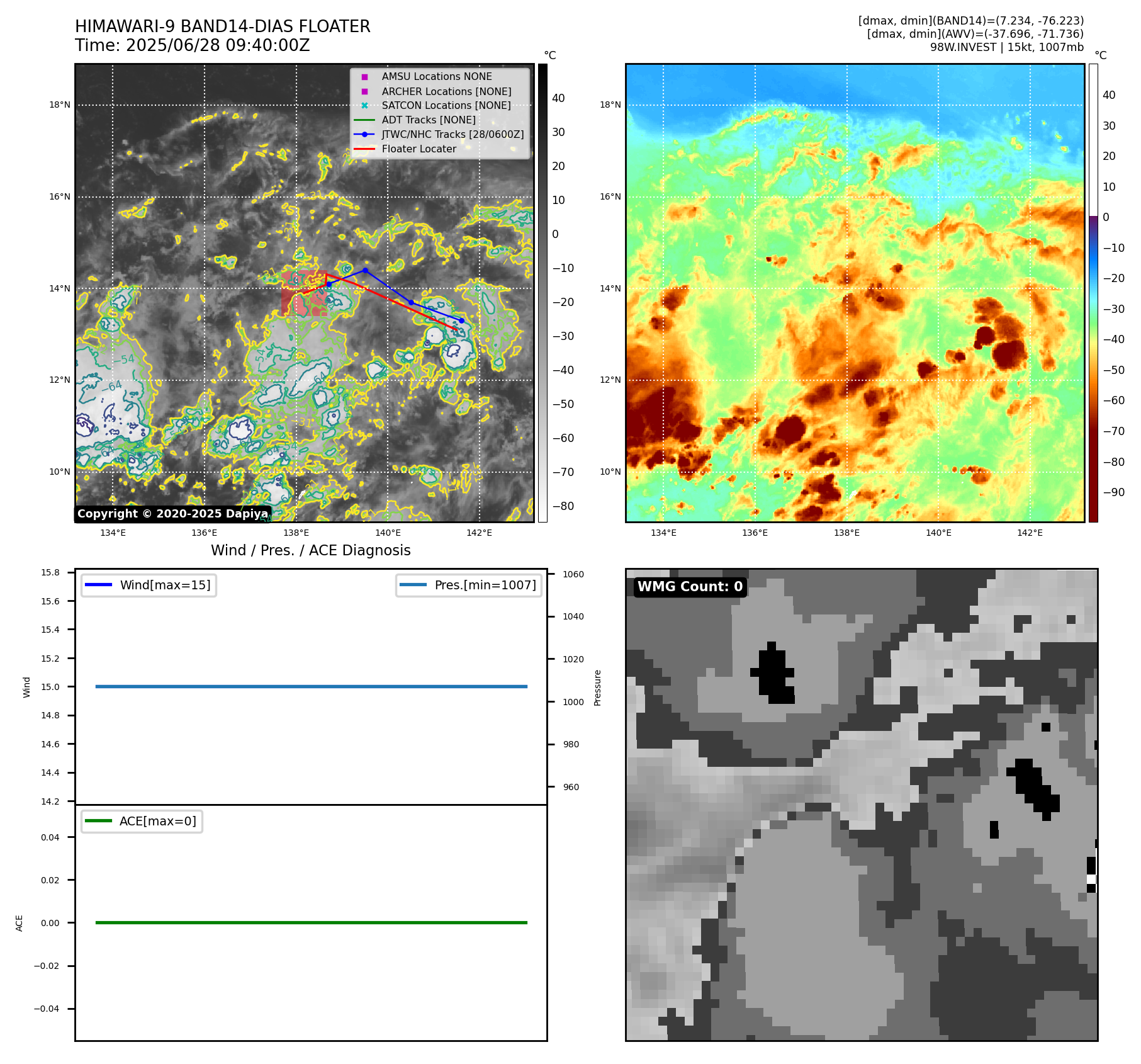
Task: Click the −0.04 ACE axis tick
Action: coord(47,1009)
